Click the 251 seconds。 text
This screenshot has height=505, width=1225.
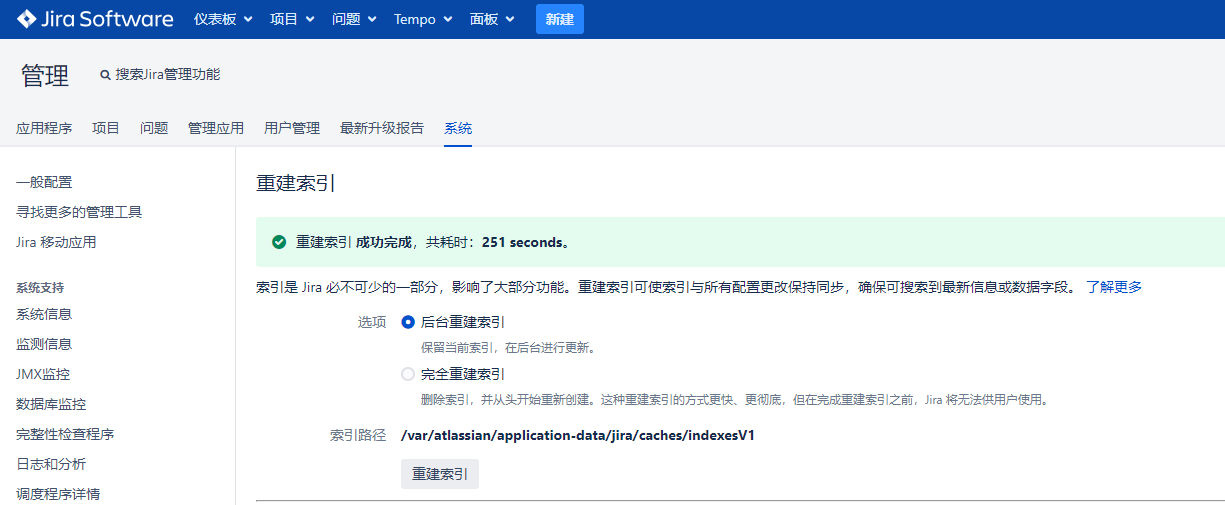point(526,242)
